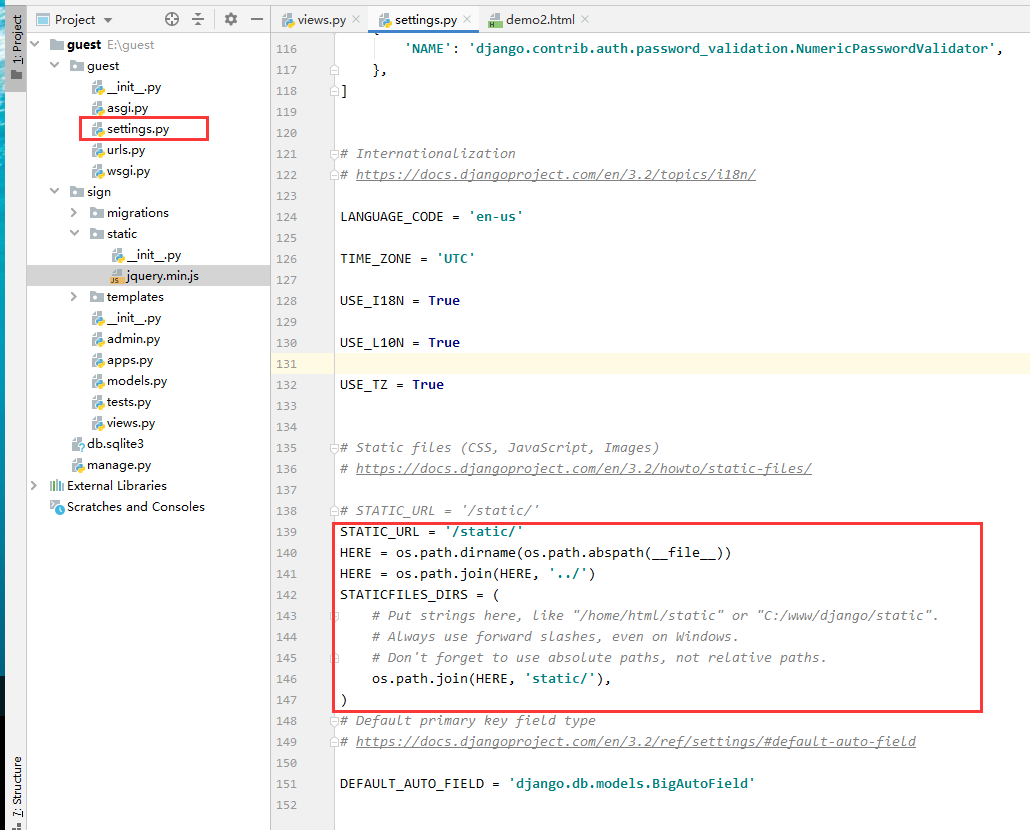The height and width of the screenshot is (830, 1030).
Task: Click line number 140 in the gutter
Action: tap(287, 552)
